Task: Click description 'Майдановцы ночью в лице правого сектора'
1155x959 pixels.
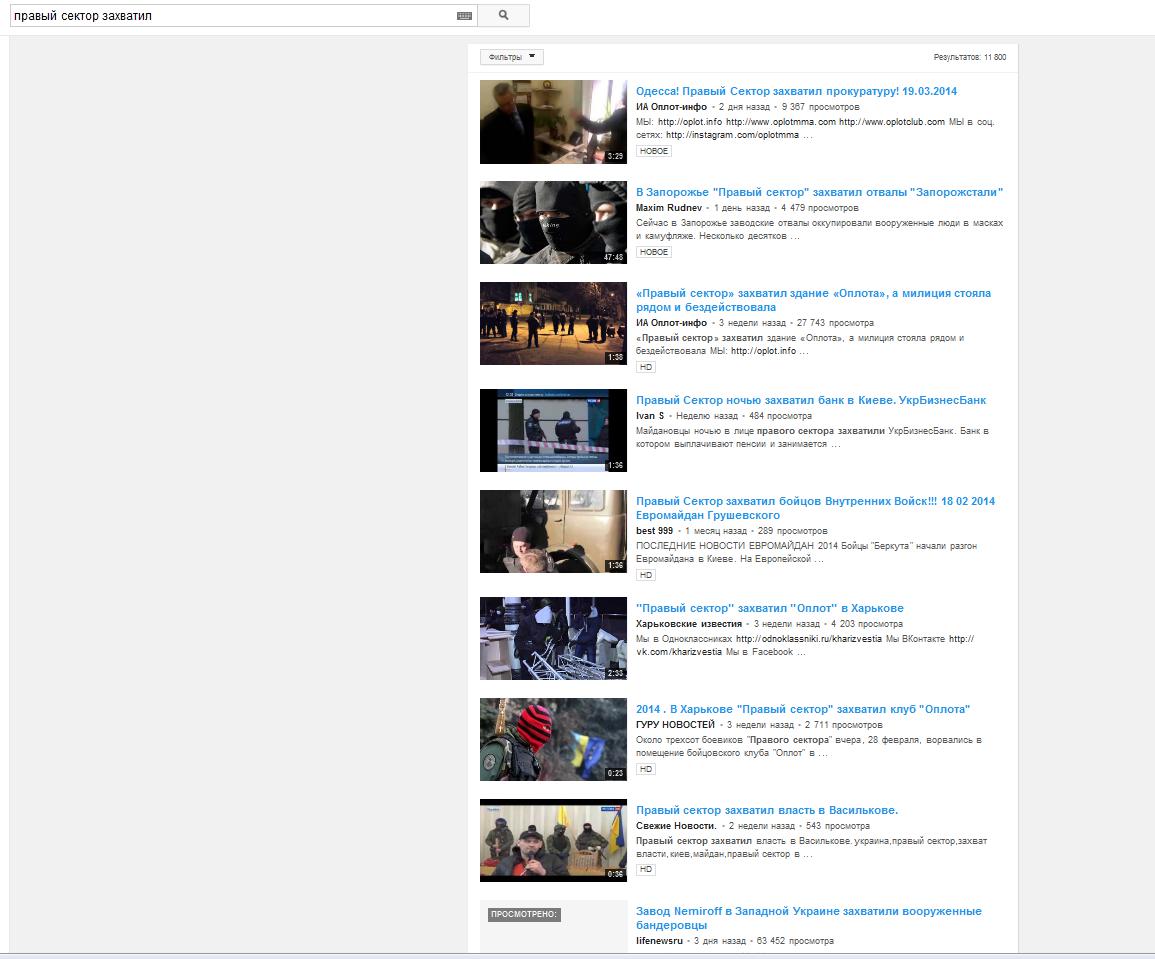Action: pos(812,437)
